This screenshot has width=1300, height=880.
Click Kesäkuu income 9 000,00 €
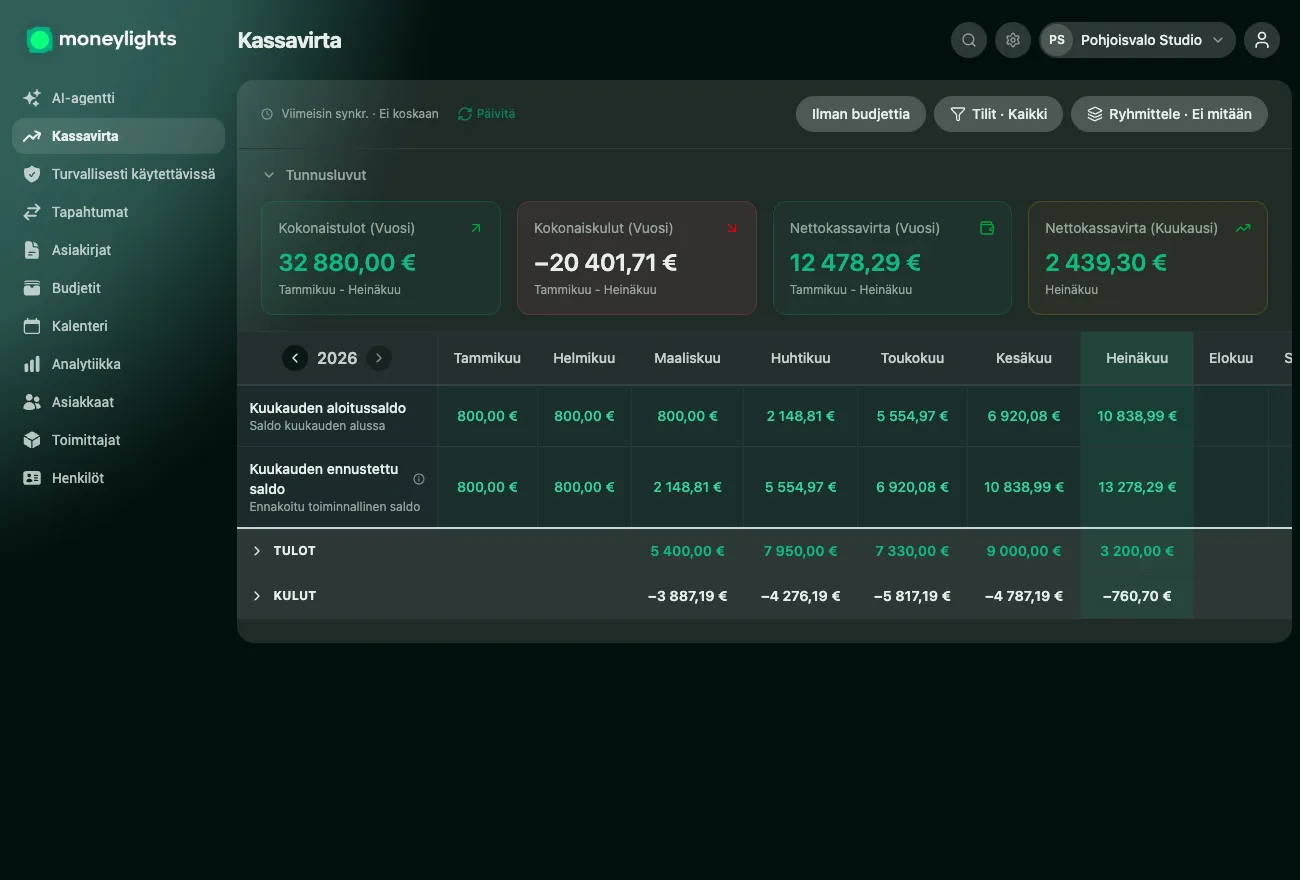pos(1024,551)
